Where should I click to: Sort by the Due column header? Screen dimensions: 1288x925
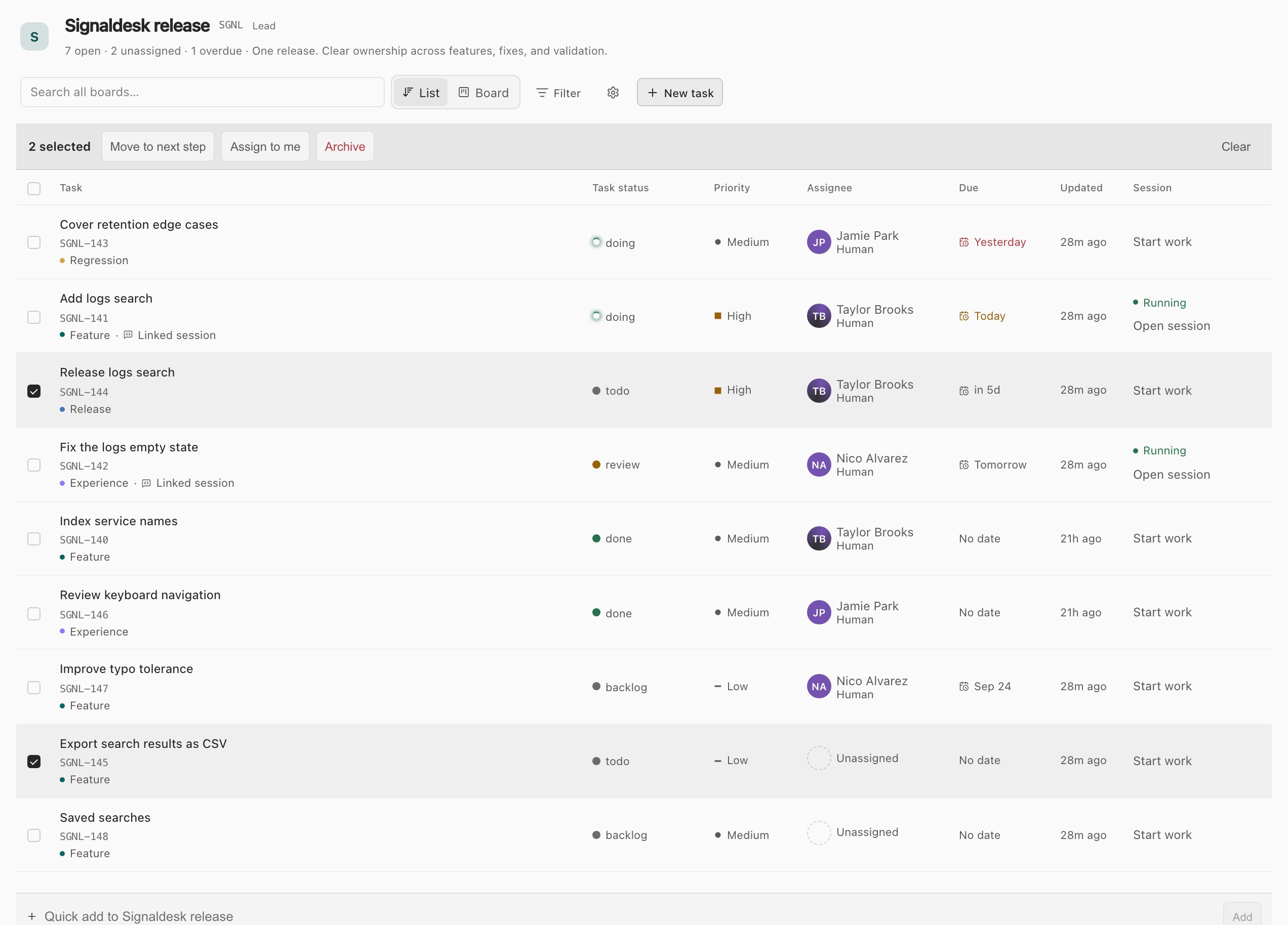pyautogui.click(x=968, y=188)
